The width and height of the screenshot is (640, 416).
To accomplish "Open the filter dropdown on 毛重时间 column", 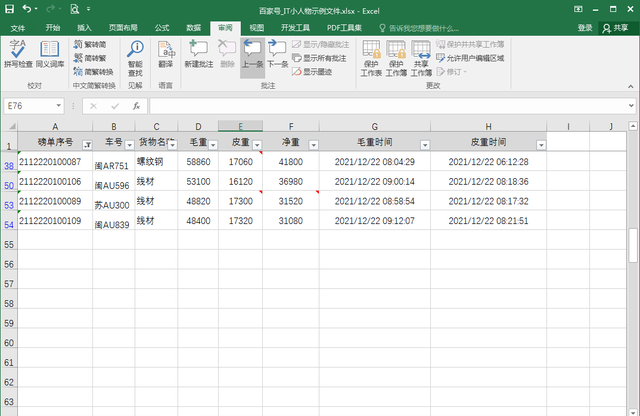I will pos(424,145).
